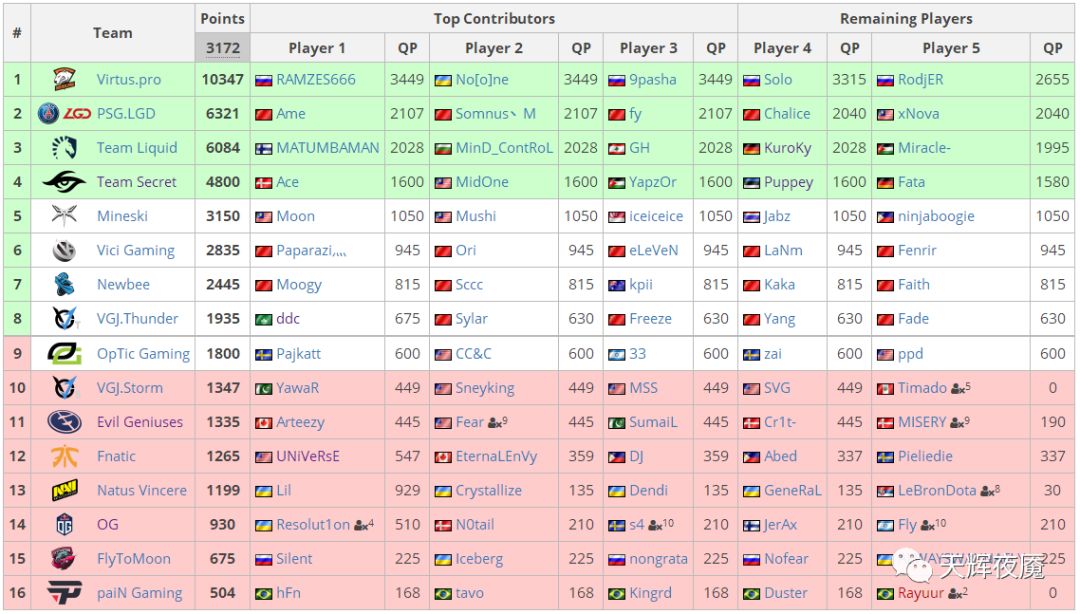
Task: Open player SumaiL profile link
Action: (653, 422)
